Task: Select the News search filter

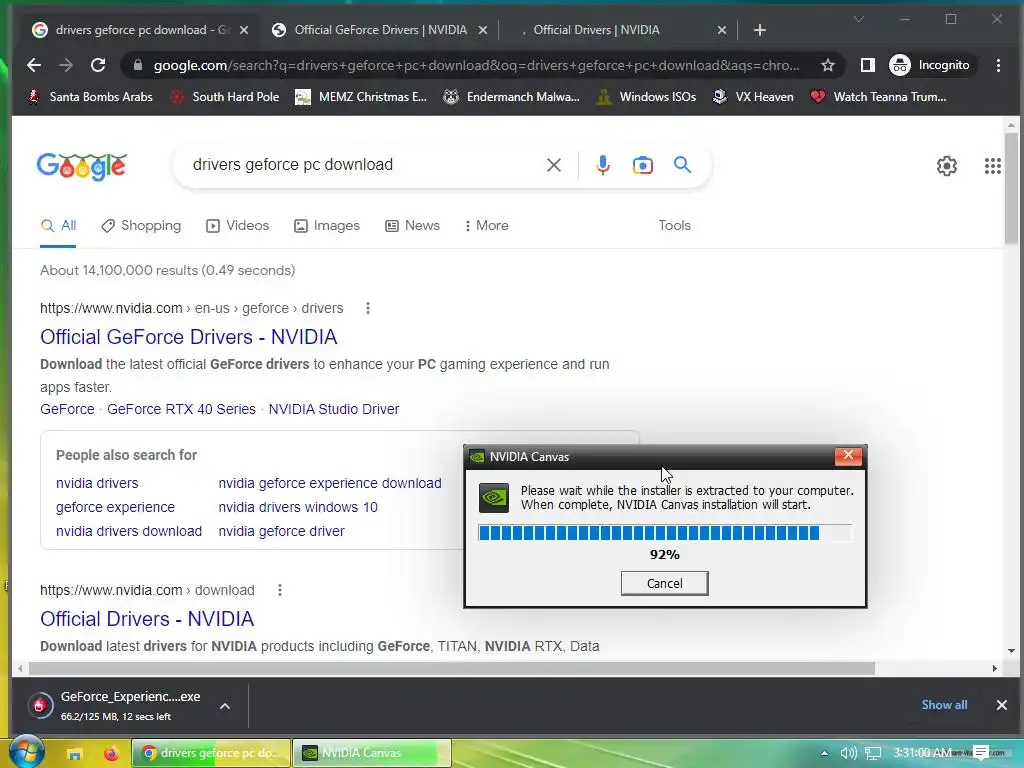Action: tap(412, 225)
